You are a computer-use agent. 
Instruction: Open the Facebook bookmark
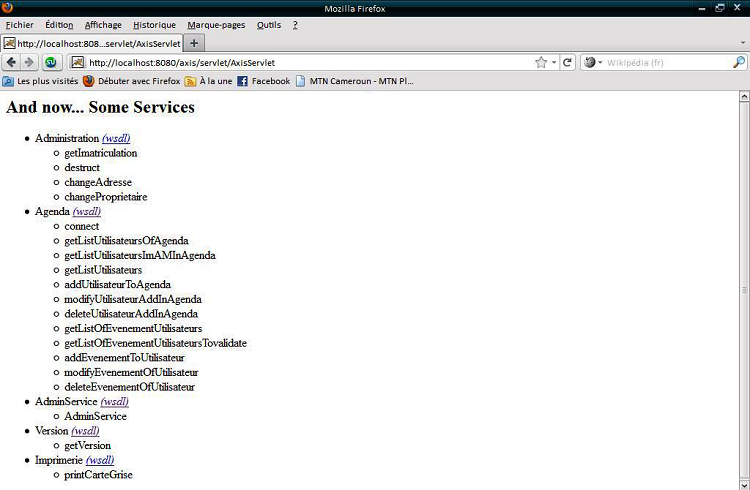tap(264, 81)
